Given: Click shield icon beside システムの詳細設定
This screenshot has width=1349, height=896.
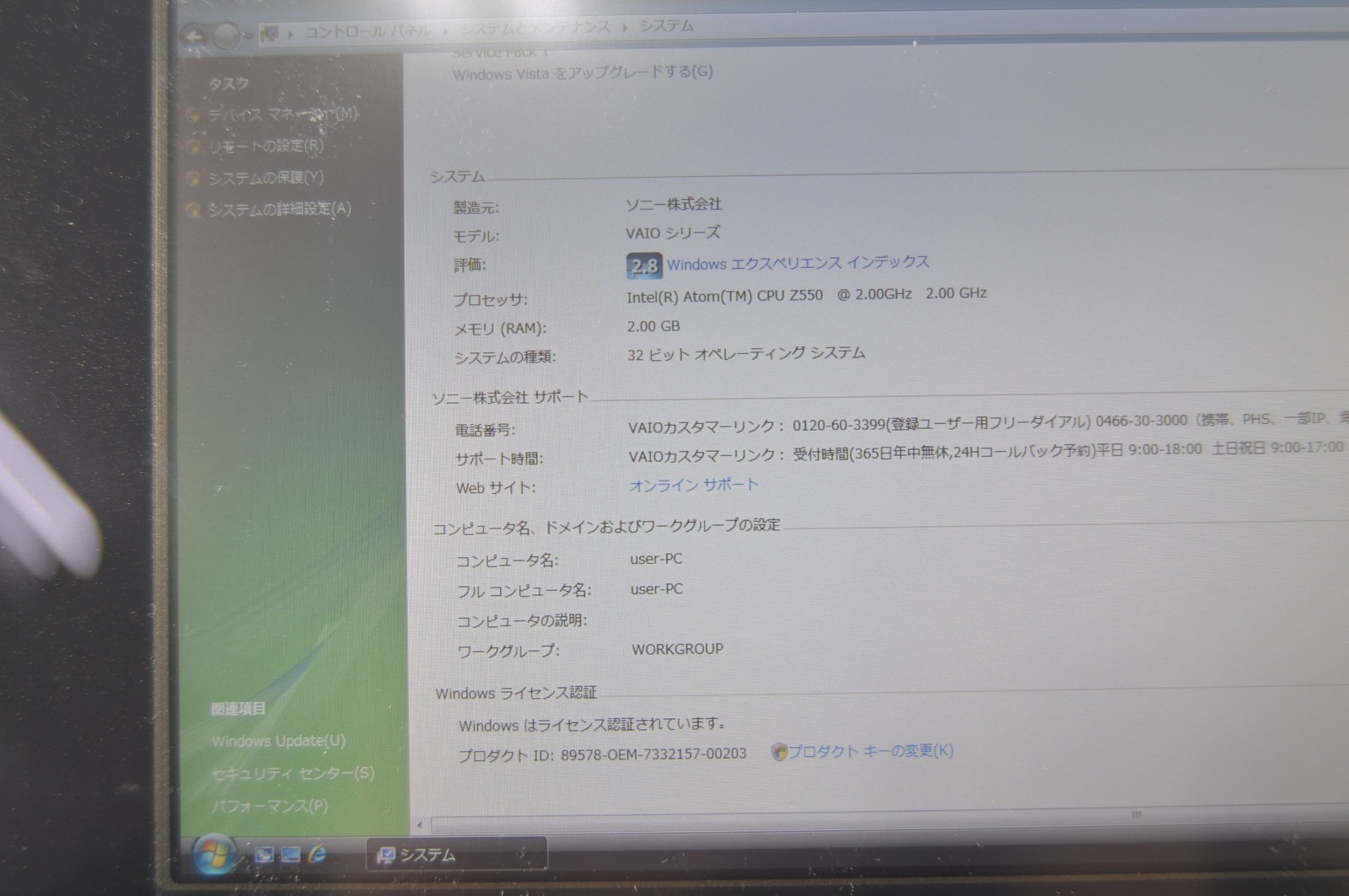Looking at the screenshot, I should pos(193,210).
